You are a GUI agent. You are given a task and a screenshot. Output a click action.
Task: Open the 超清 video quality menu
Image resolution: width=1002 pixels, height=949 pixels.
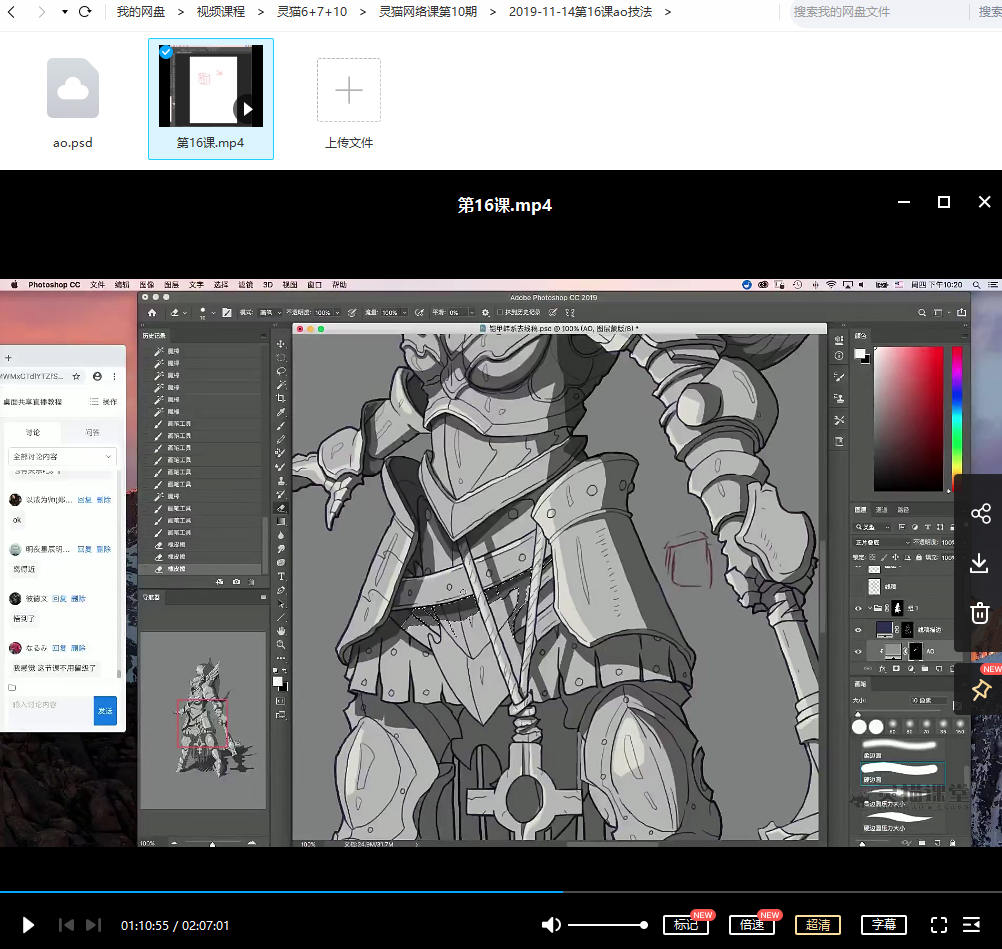coord(818,925)
